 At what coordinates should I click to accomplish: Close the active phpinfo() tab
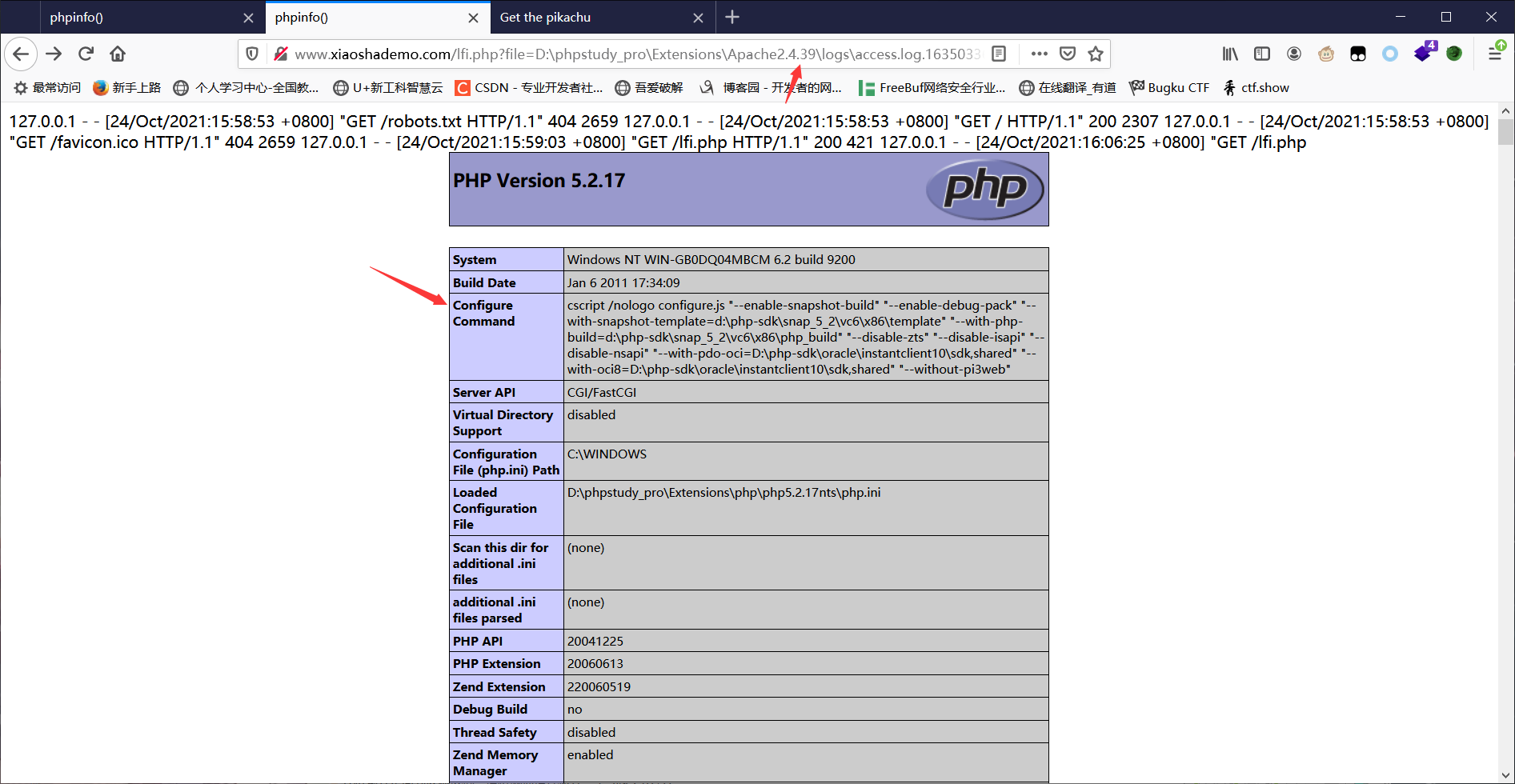(x=473, y=18)
